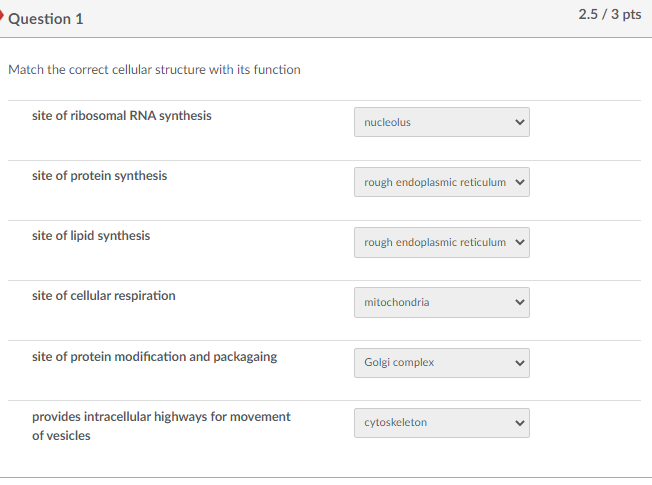Screen dimensions: 652x485
Task: Open the dropdown showing cytoskeleton
Action: point(442,423)
